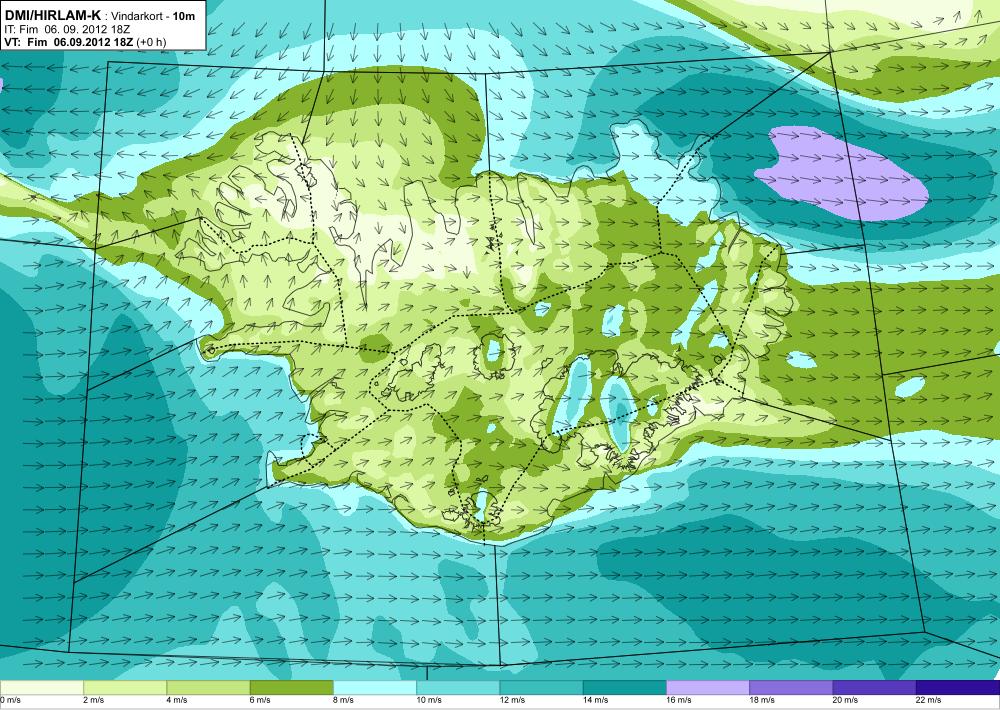This screenshot has height=710, width=1000.
Task: Click the "18 m/s" legend label
Action: (x=763, y=700)
